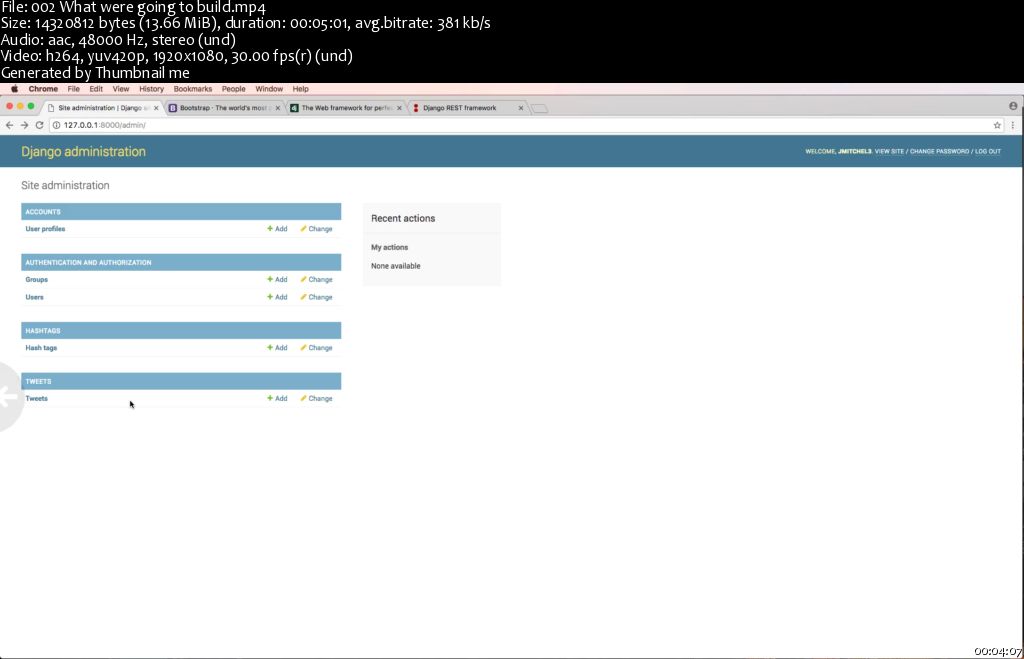
Task: Open the People menu
Action: (x=233, y=89)
